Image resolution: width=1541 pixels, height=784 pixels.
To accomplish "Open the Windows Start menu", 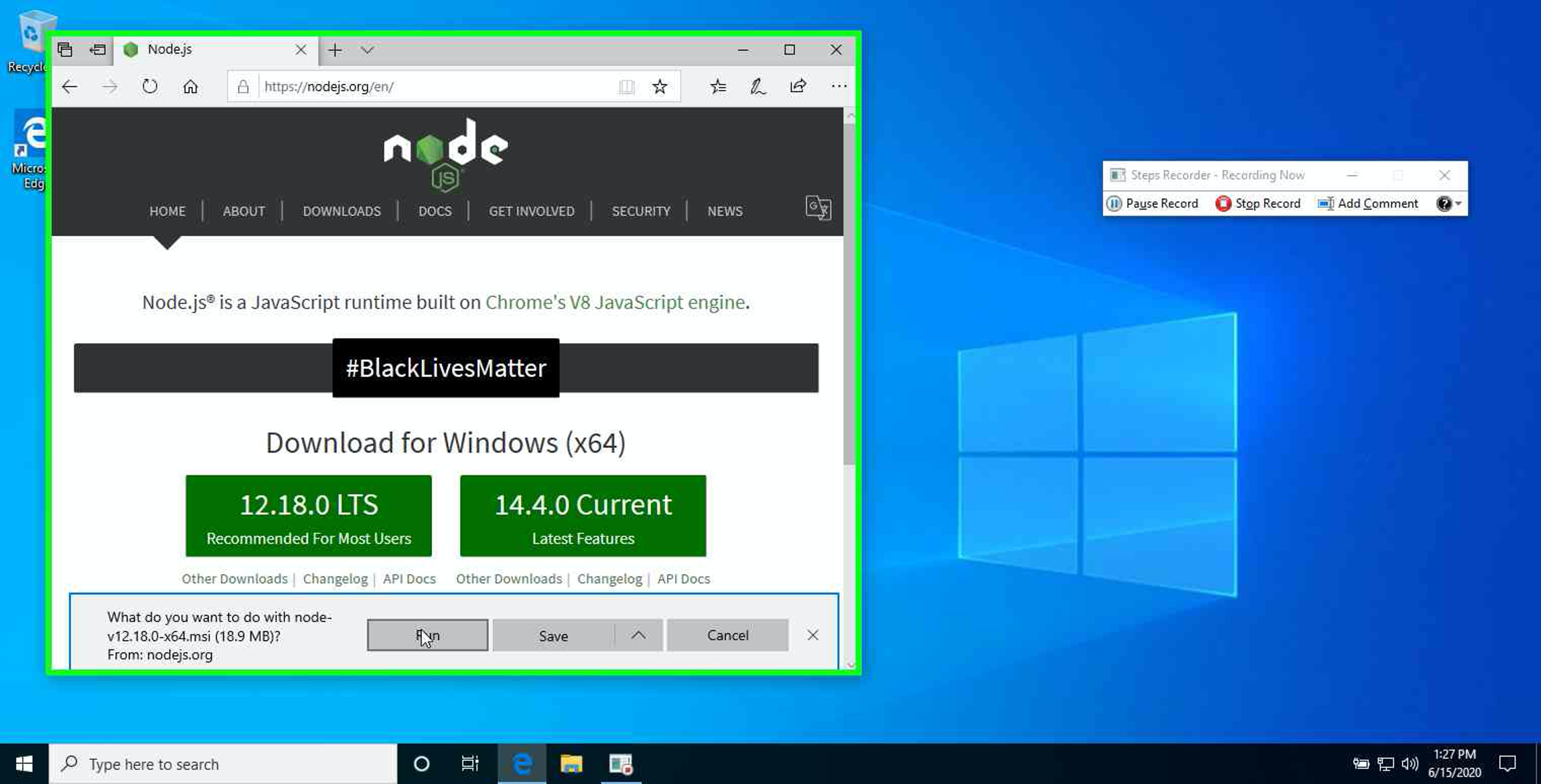I will coord(24,764).
